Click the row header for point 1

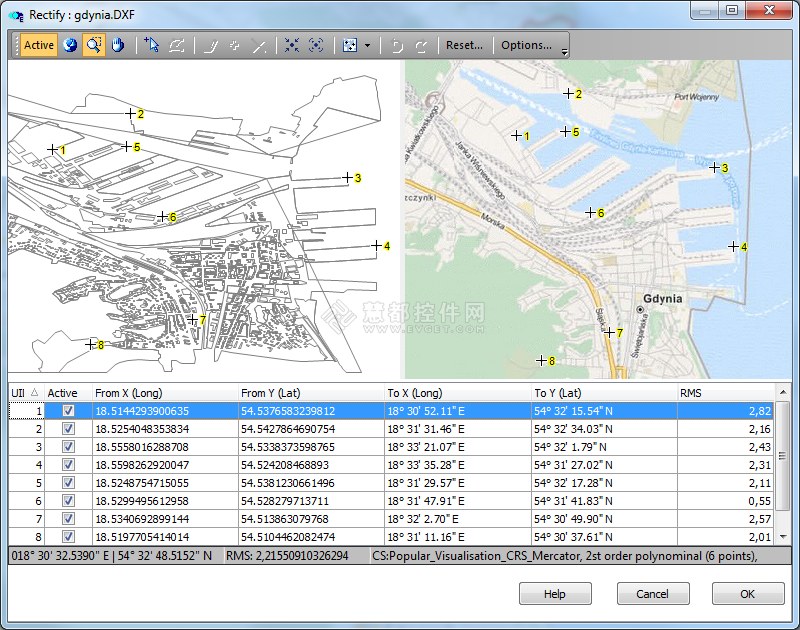click(x=27, y=411)
